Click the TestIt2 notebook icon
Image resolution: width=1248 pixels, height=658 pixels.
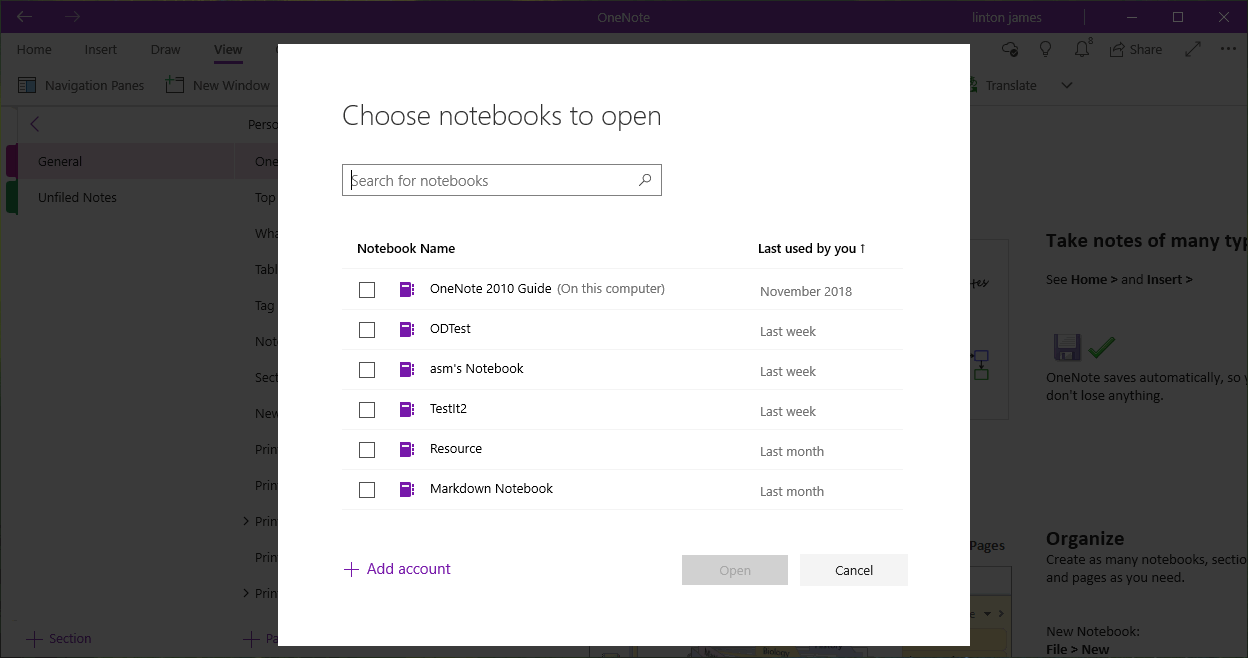point(406,410)
